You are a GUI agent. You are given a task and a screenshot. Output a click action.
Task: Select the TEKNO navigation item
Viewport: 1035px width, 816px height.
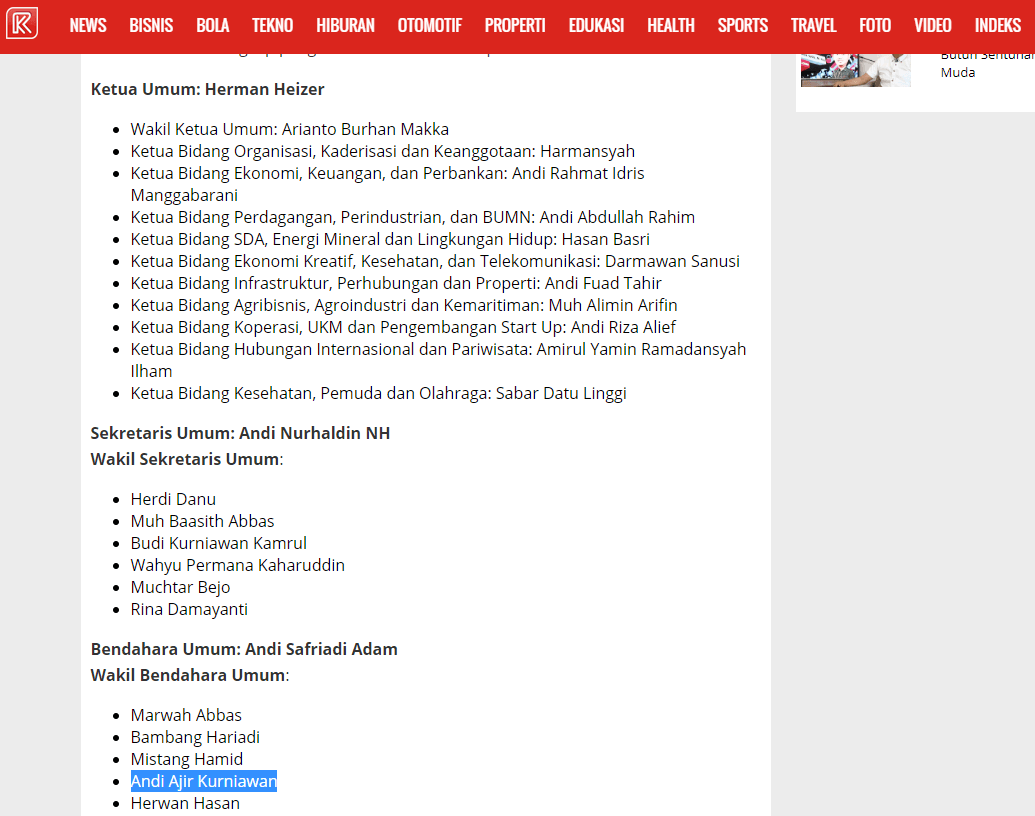click(x=273, y=25)
